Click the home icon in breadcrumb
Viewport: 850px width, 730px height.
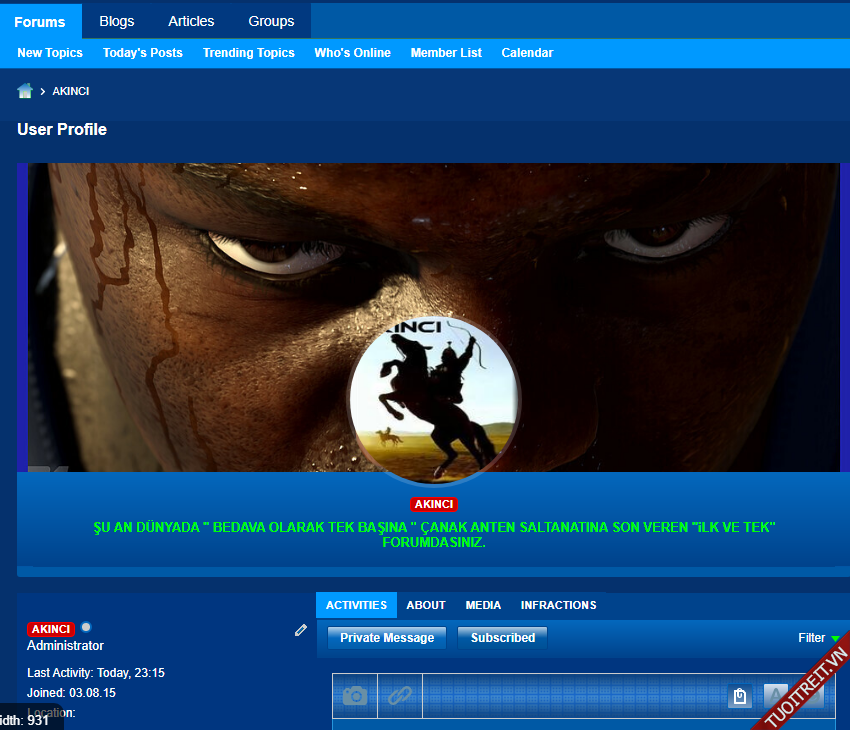[x=25, y=92]
